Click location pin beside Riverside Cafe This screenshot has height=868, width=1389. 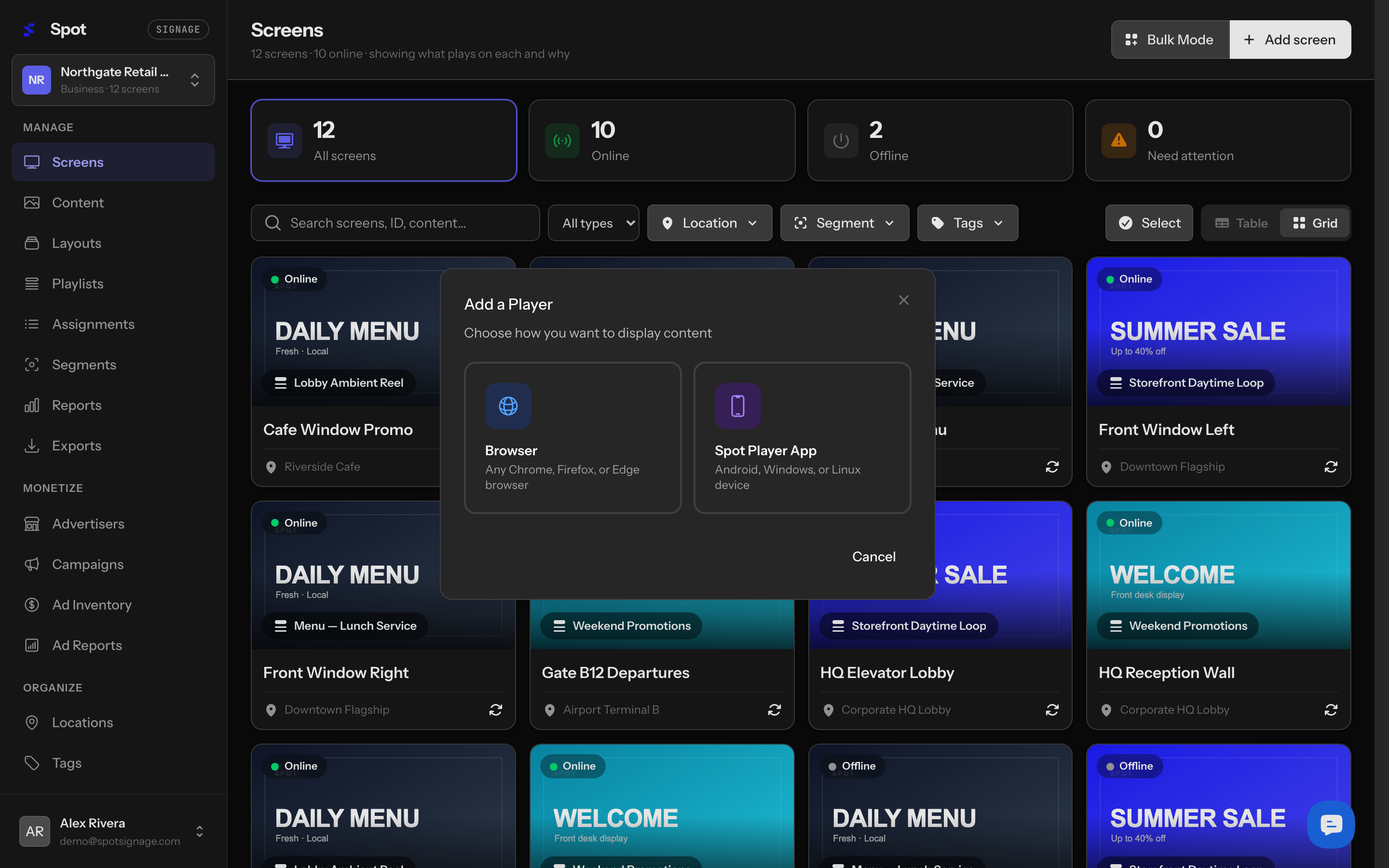[271, 467]
